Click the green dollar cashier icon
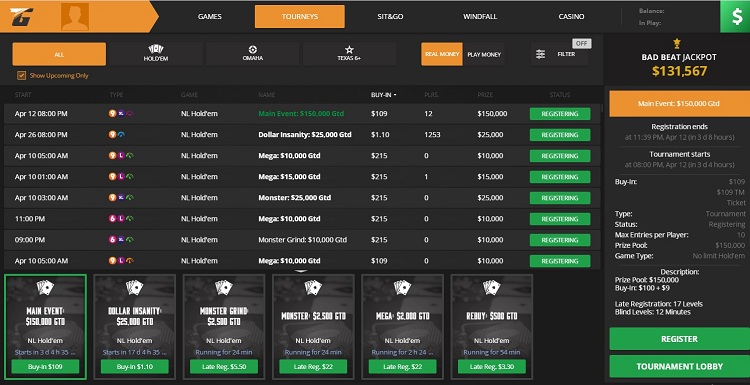Image resolution: width=750 pixels, height=385 pixels. 735,17
